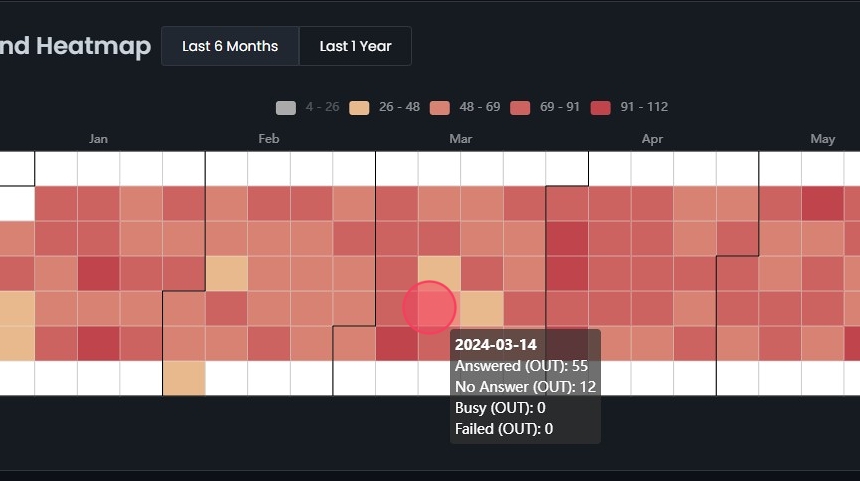Viewport: 860px width, 481px height.
Task: Click the 48 - 69 legend color box
Action: coord(439,107)
